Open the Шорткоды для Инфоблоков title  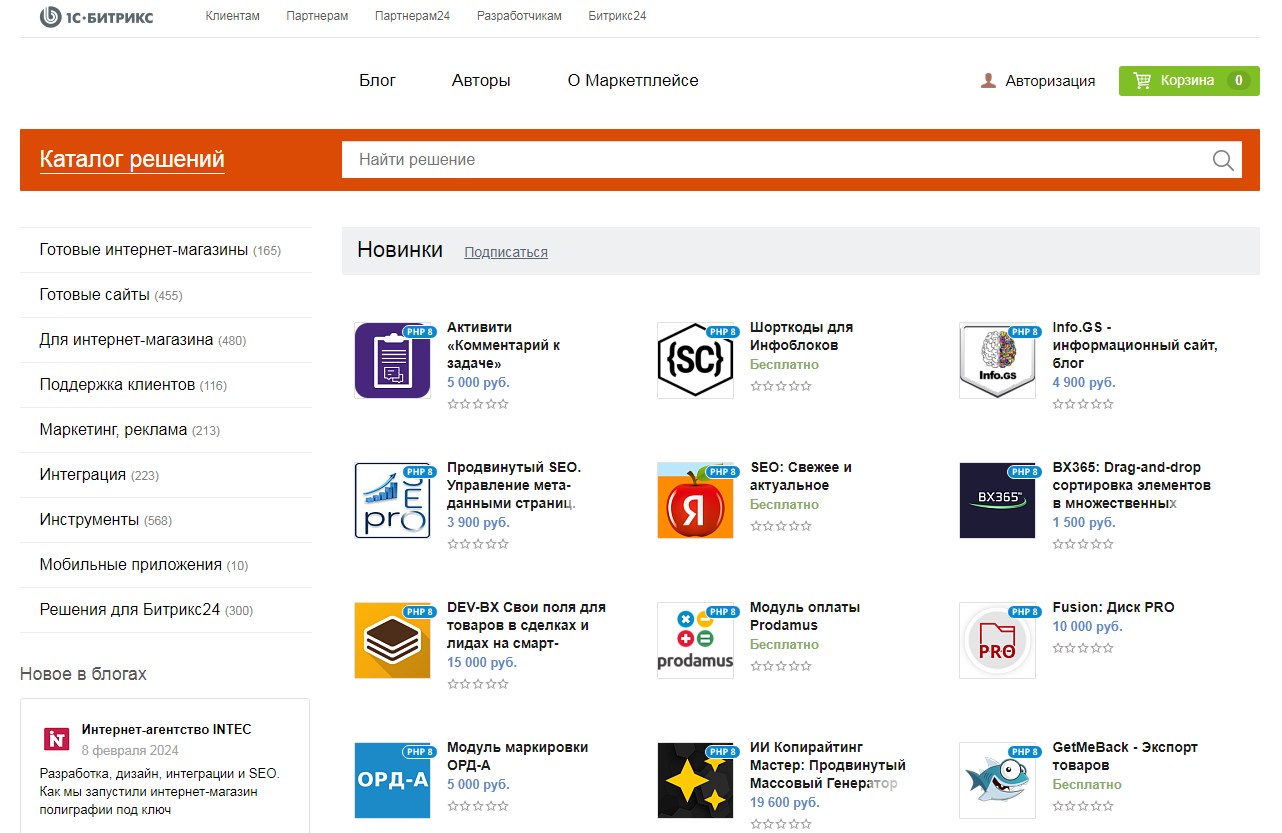[801, 336]
